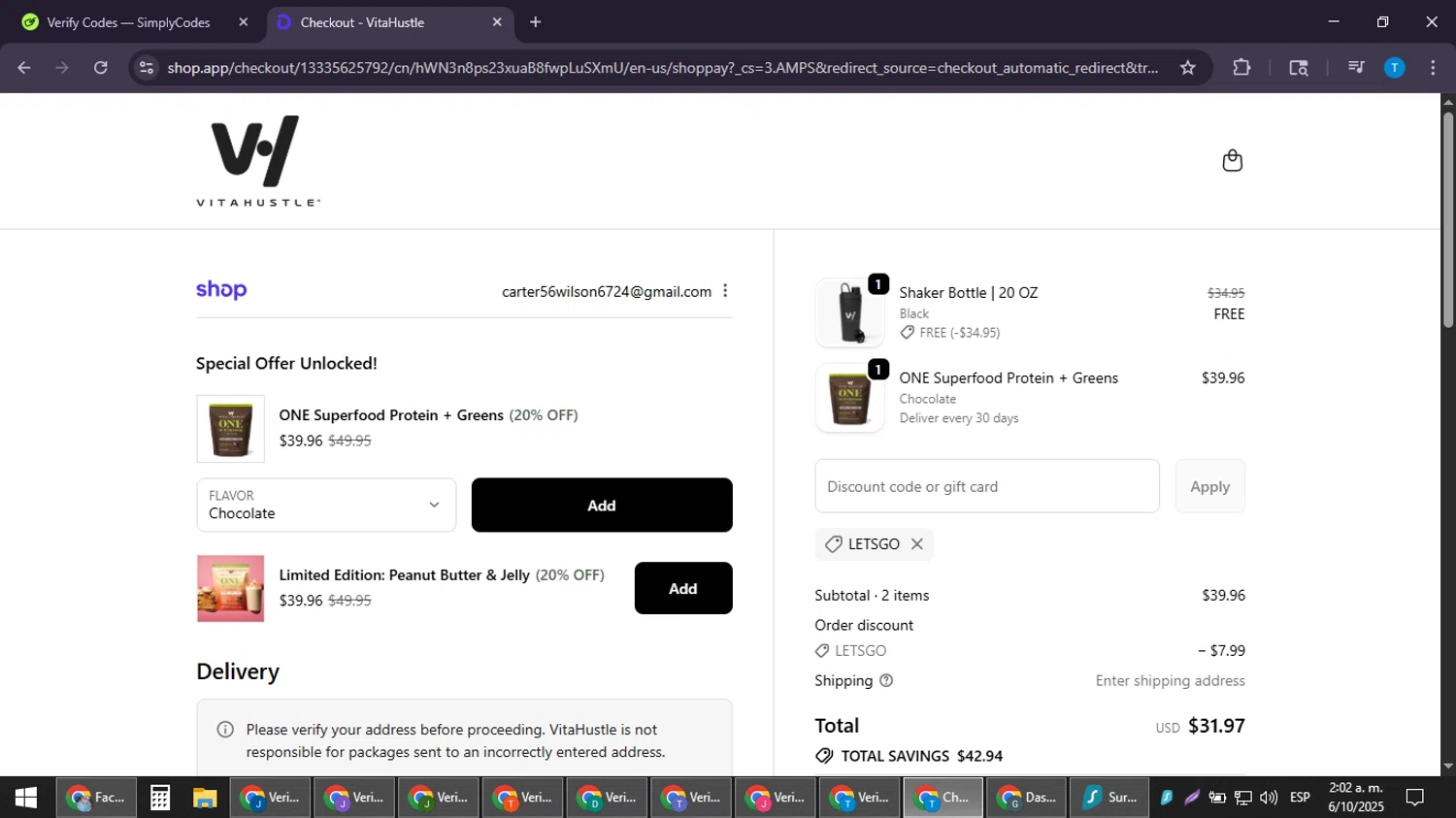Screen dimensions: 1456x818
Task: Open the side panel search icon
Action: [1299, 68]
